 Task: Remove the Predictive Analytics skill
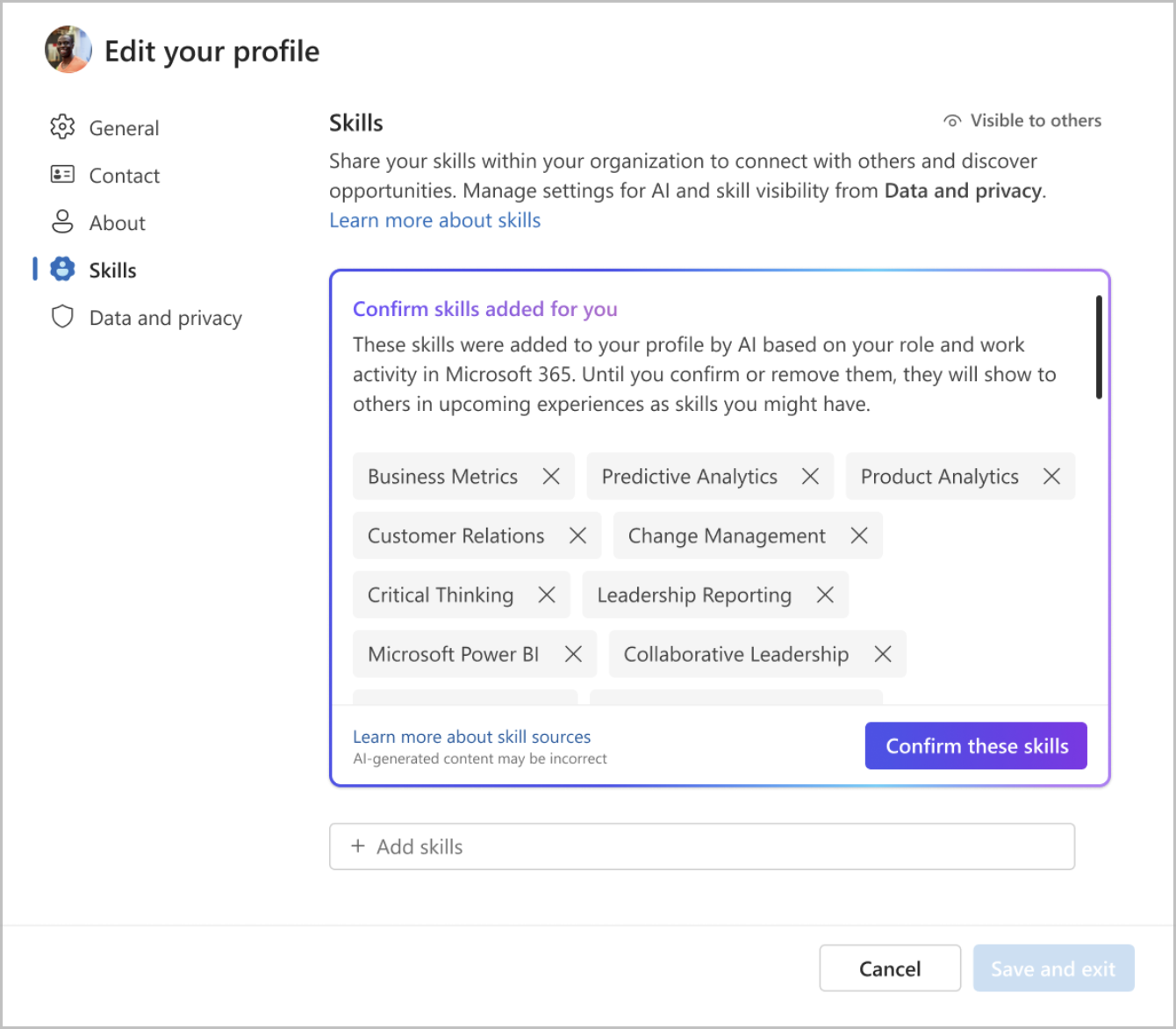pos(810,476)
